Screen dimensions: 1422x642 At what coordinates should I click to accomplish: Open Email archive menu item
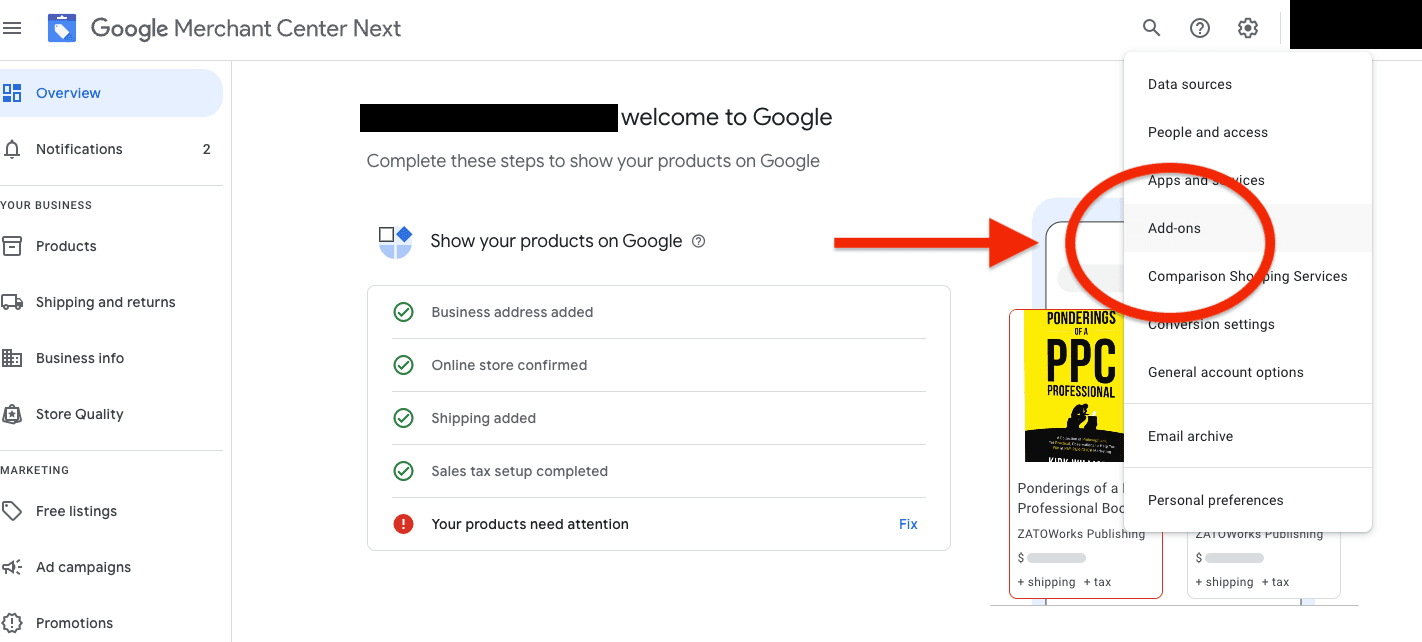(x=1190, y=436)
